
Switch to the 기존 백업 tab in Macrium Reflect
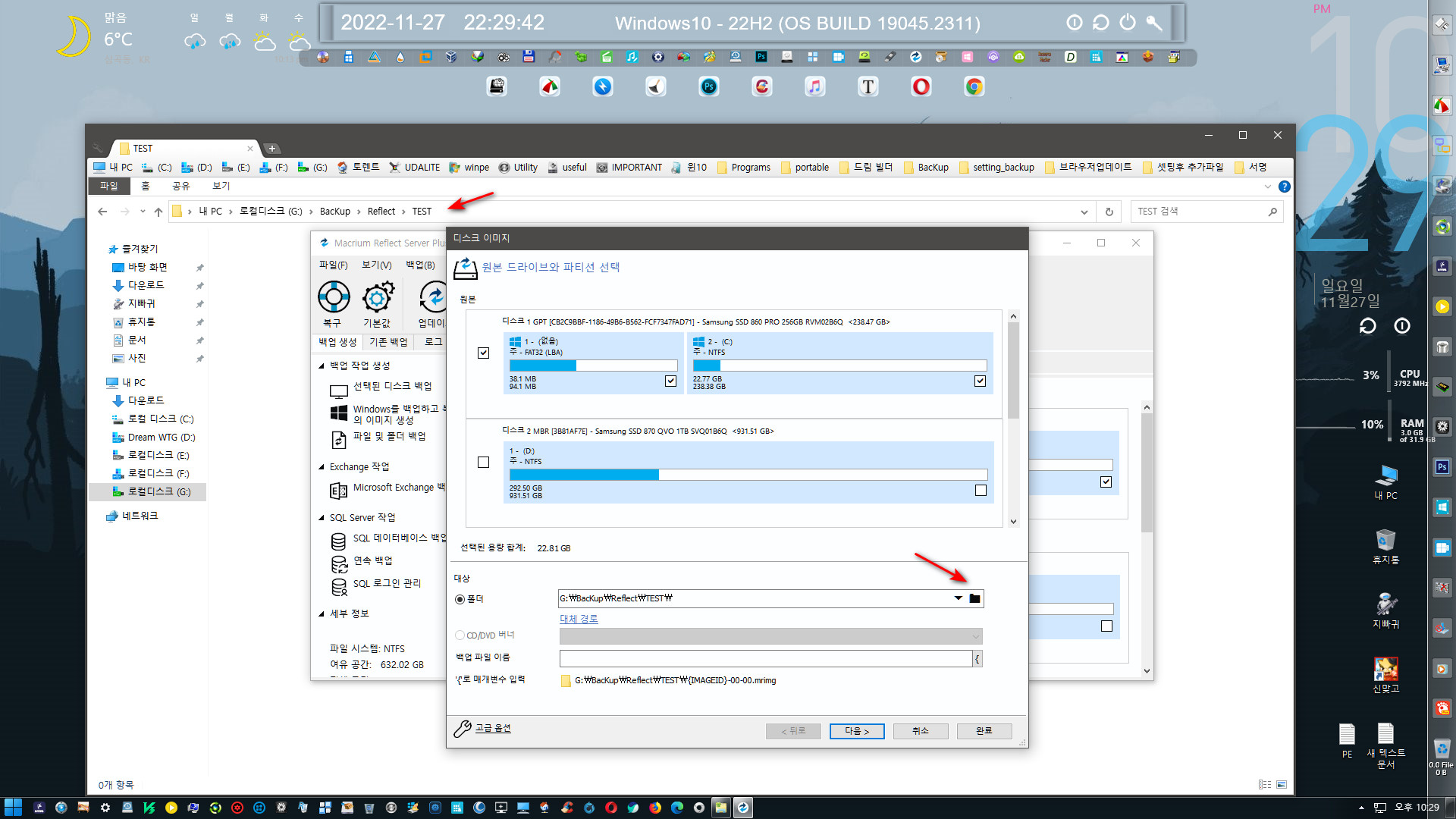pyautogui.click(x=388, y=342)
